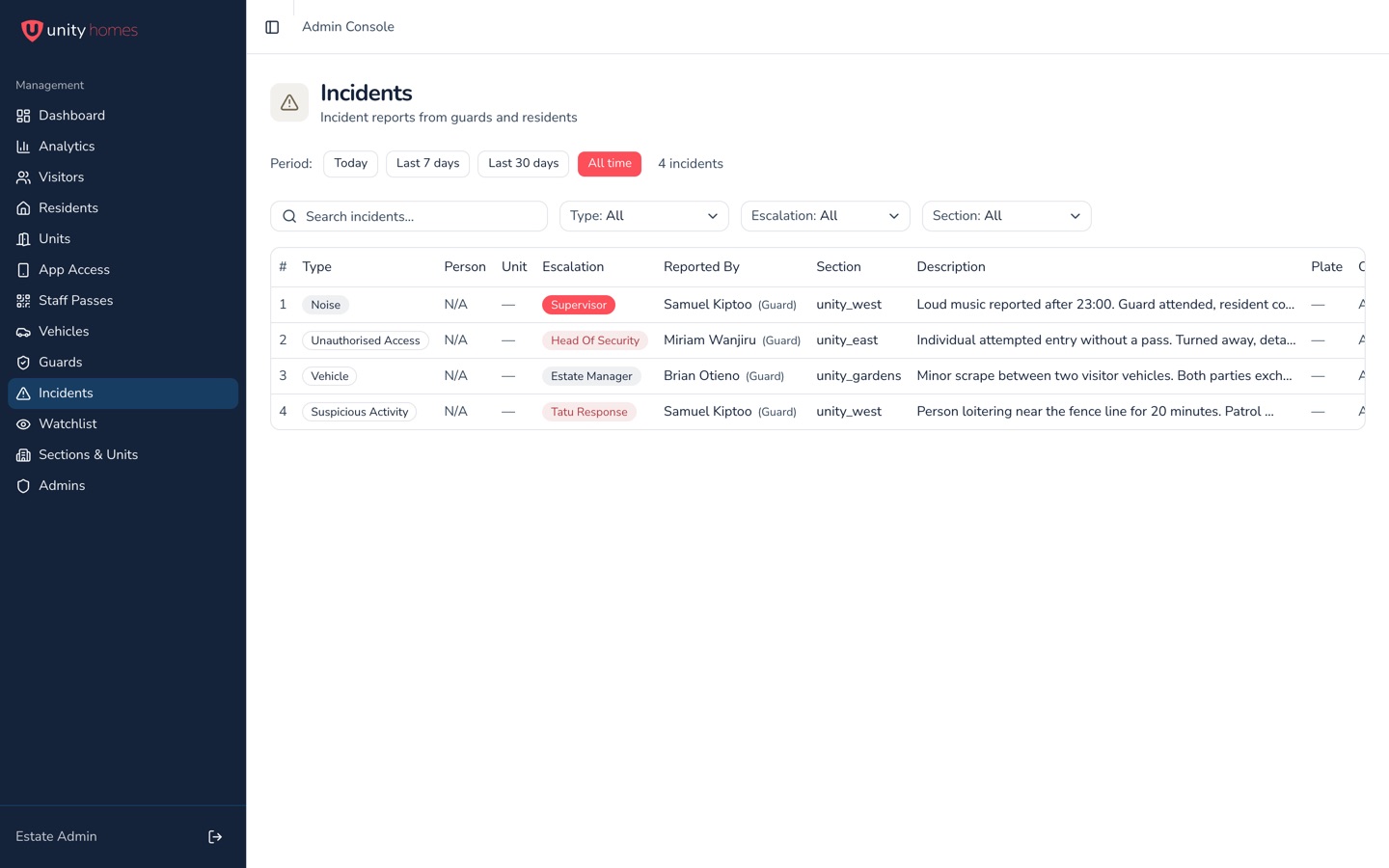Go to Analytics in sidebar
1389x868 pixels.
(123, 147)
